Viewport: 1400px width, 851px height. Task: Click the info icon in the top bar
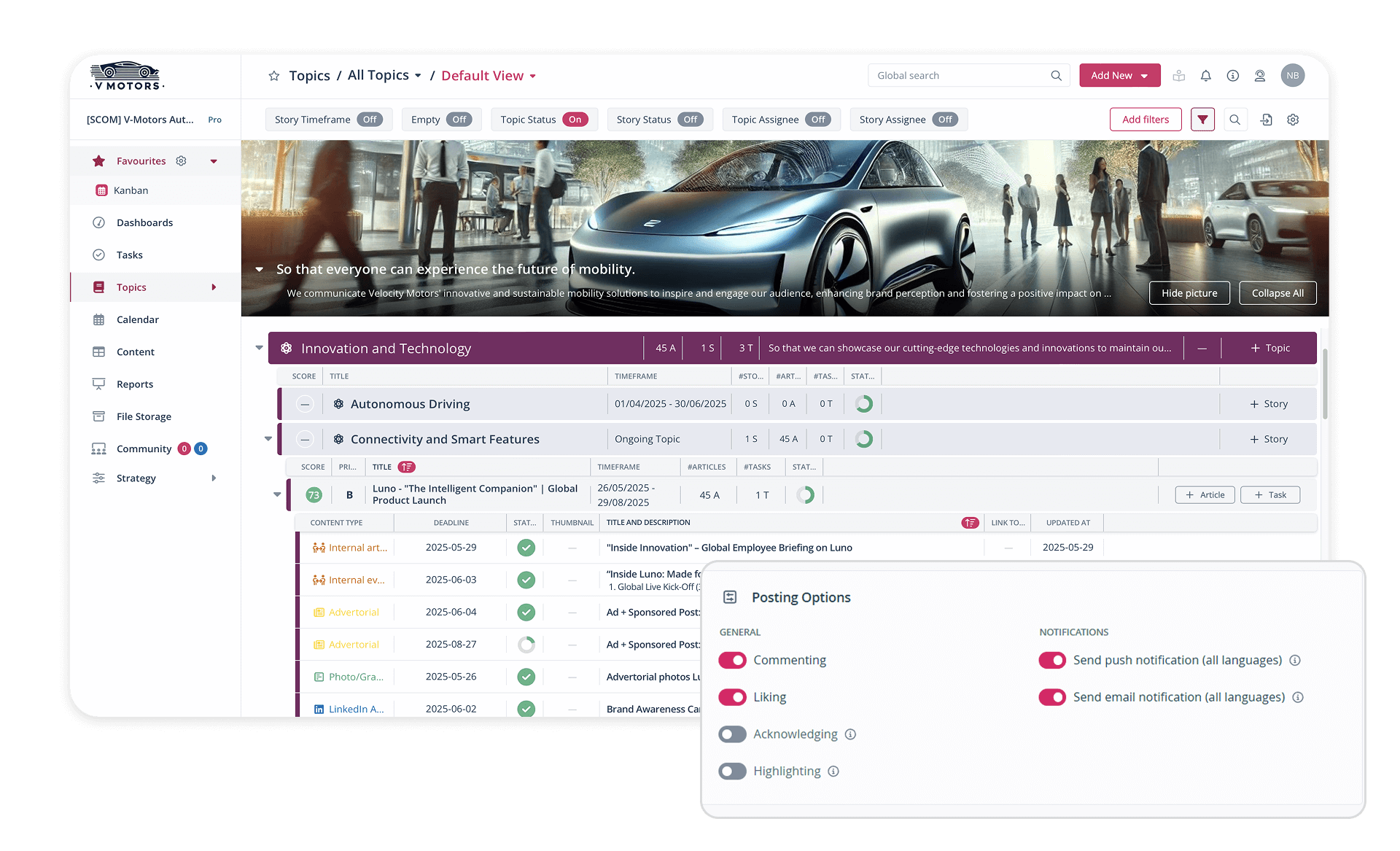click(1232, 75)
